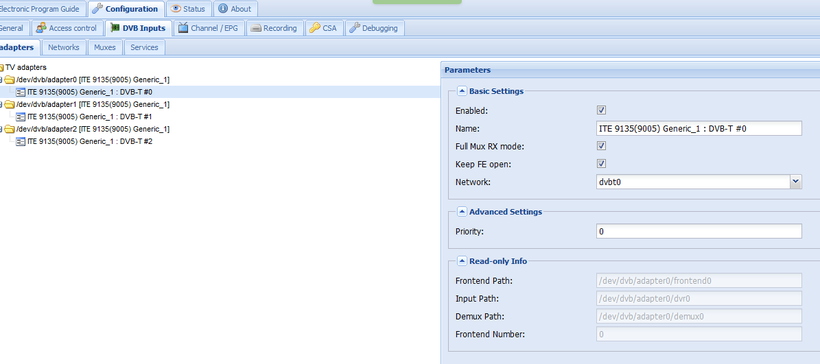Click the Channel / EPG television icon
The height and width of the screenshot is (364, 820).
pyautogui.click(x=183, y=28)
